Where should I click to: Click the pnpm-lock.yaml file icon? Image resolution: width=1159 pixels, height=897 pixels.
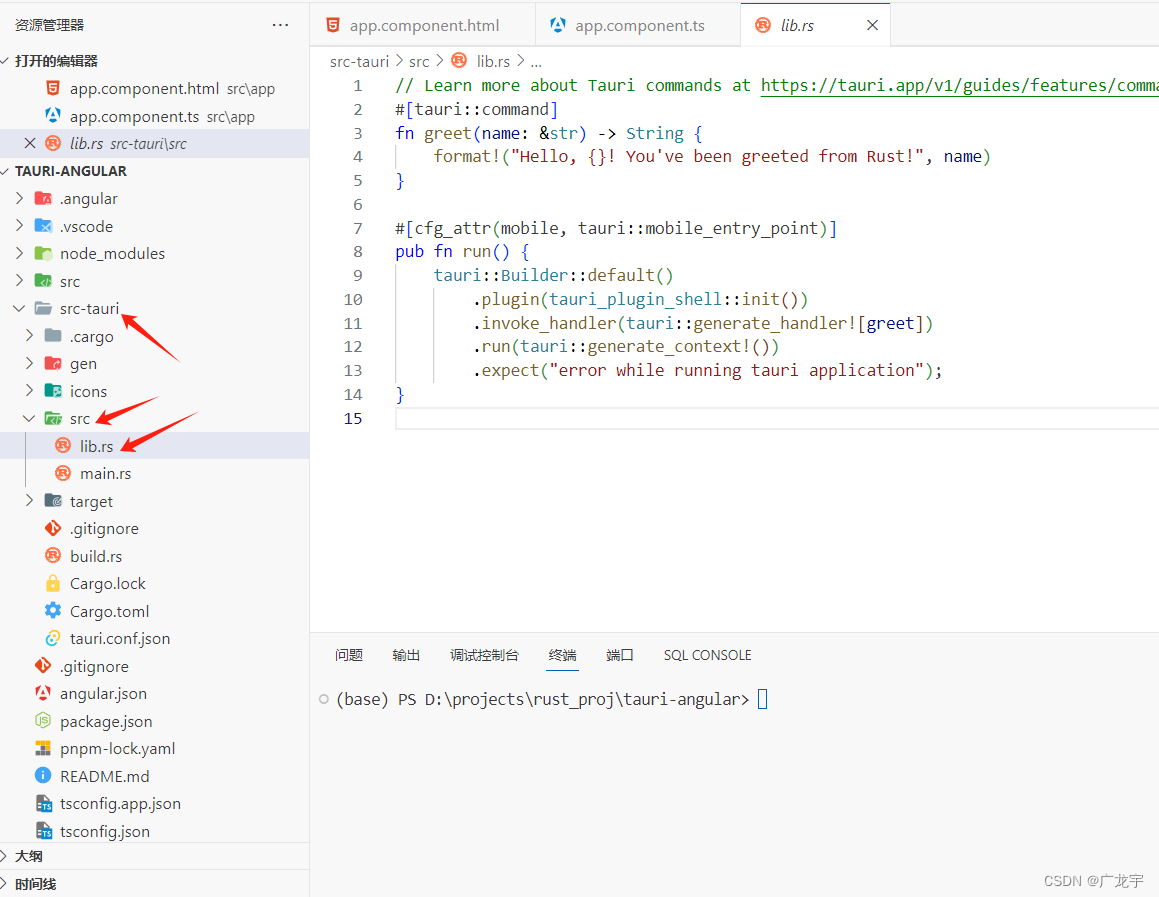click(43, 748)
